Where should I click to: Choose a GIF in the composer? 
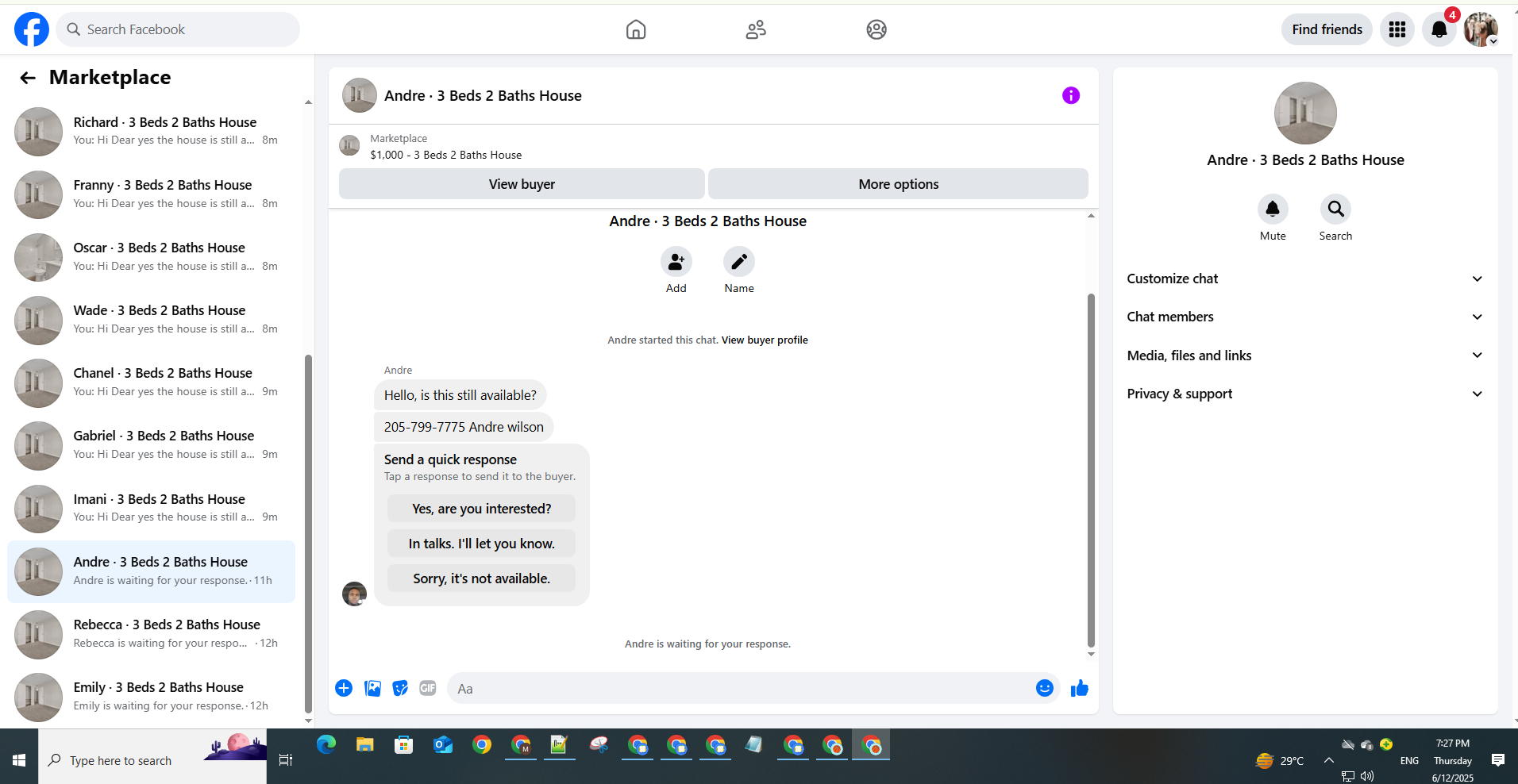[x=428, y=688]
